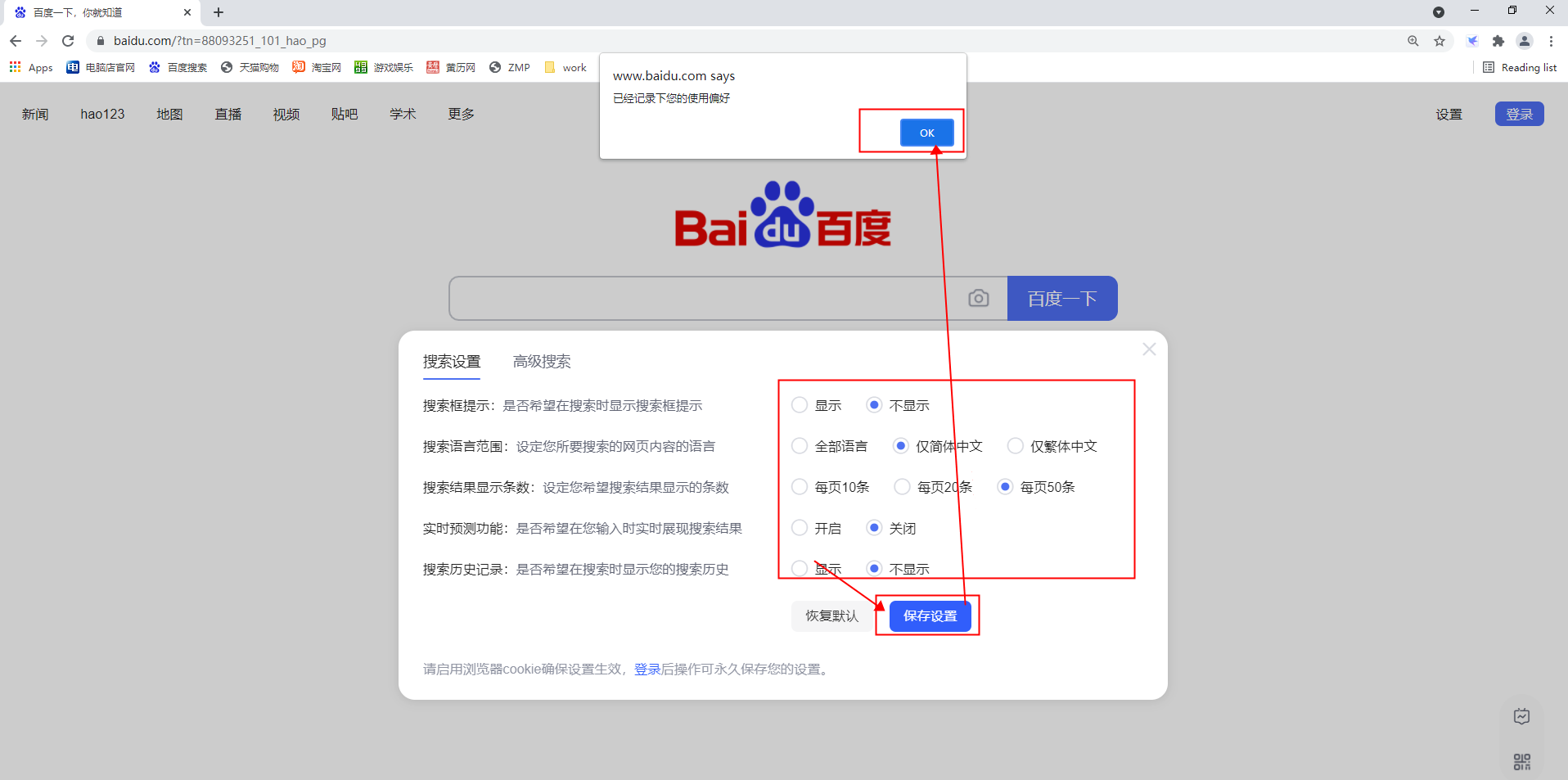This screenshot has height=780, width=1568.
Task: Click the blue bird extension icon
Action: (1472, 41)
